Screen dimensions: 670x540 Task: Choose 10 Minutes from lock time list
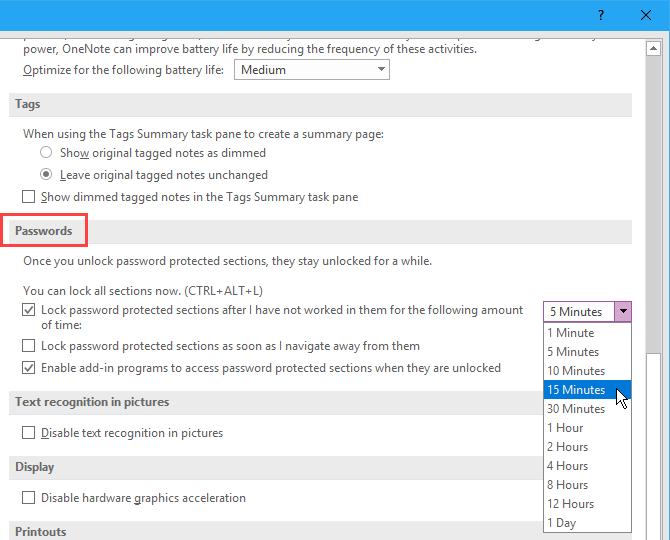coord(587,370)
